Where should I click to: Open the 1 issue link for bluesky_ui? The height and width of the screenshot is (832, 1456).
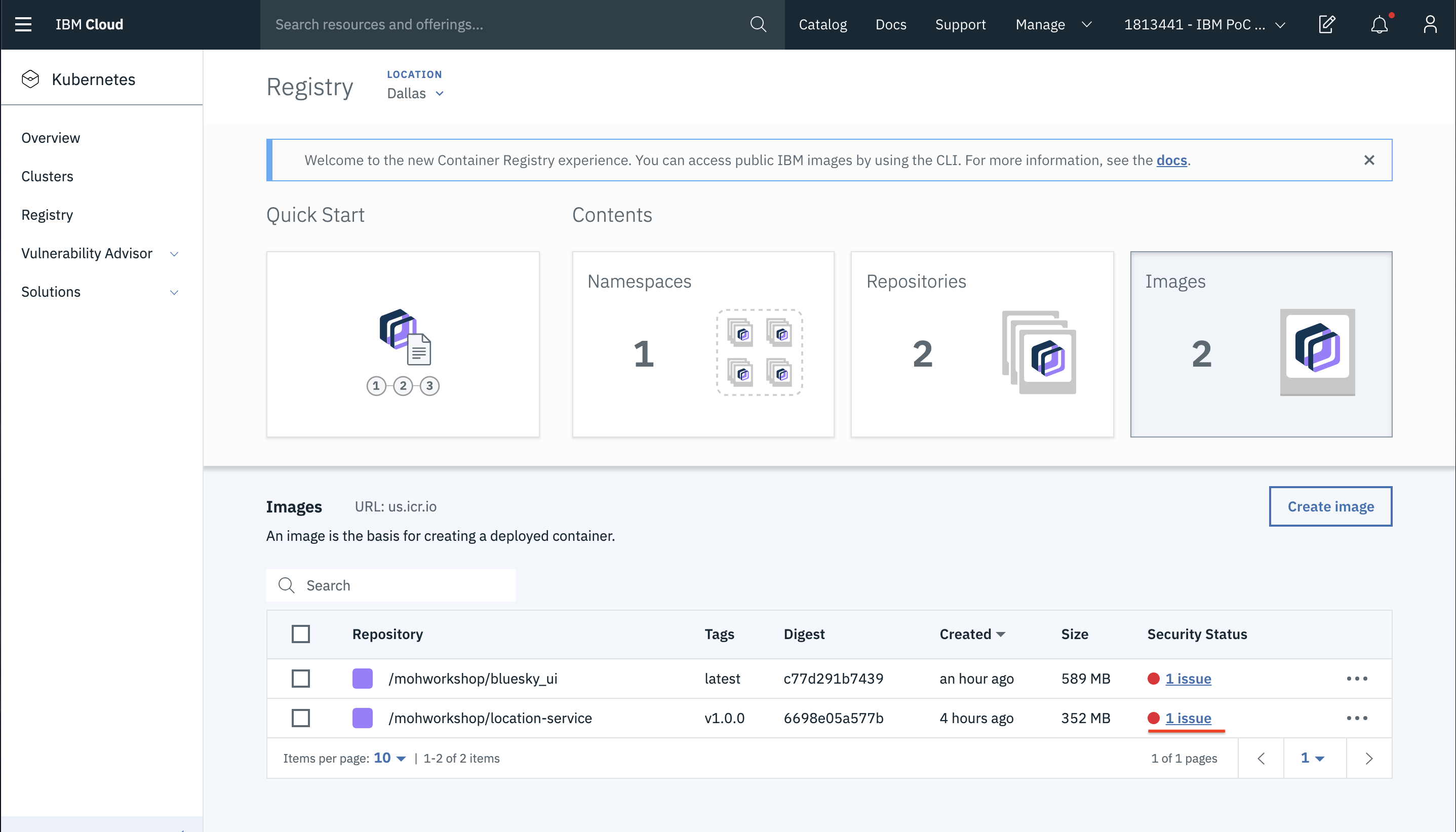1188,678
